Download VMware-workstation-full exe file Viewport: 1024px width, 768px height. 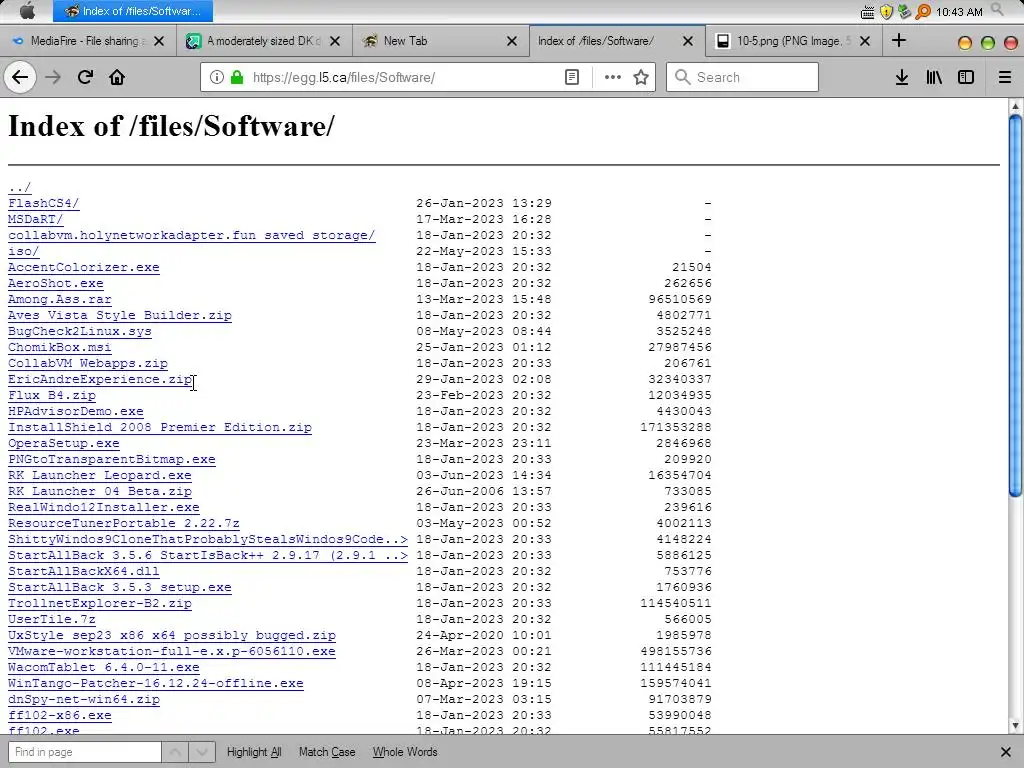coord(172,651)
